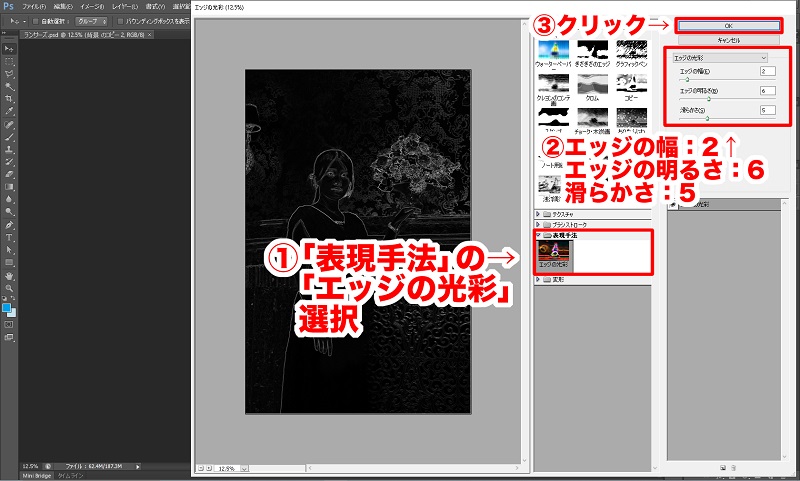Image resolution: width=800 pixels, height=481 pixels.
Task: Click the foreground color swatch
Action: [6, 308]
